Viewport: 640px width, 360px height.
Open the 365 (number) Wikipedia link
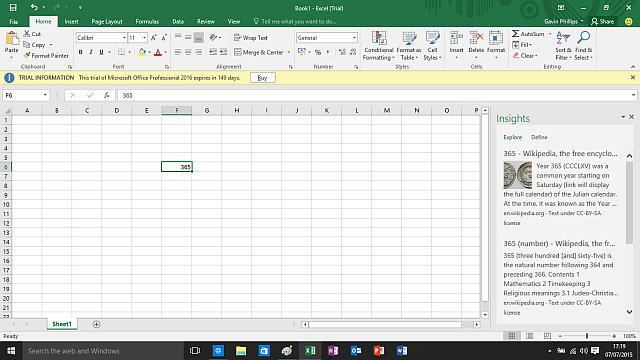pos(559,243)
